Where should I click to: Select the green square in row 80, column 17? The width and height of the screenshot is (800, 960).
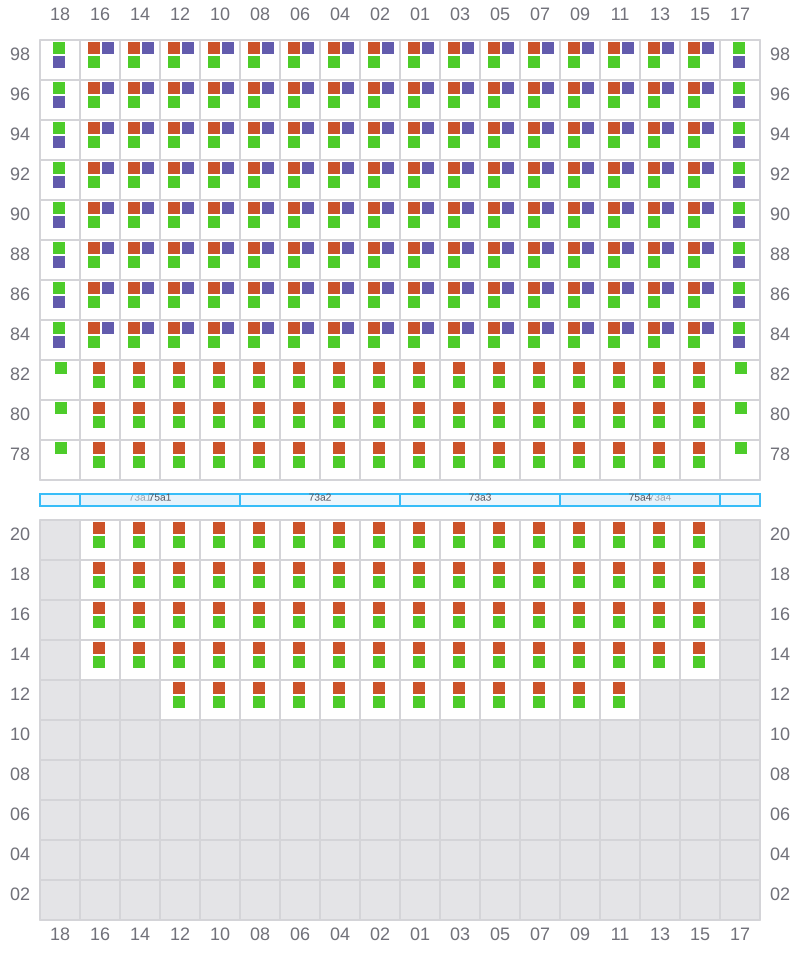pyautogui.click(x=741, y=408)
